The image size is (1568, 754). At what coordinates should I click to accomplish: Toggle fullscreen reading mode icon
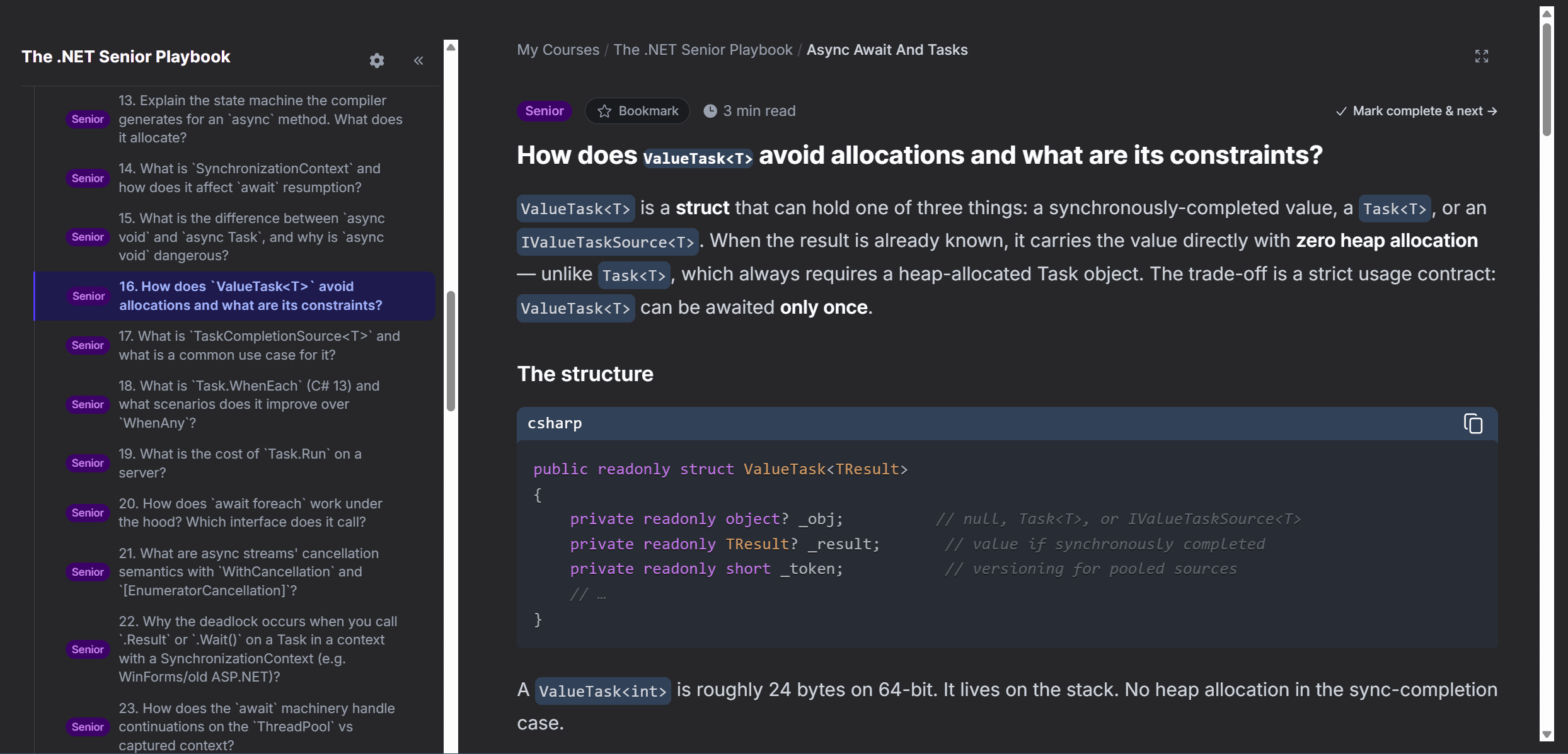(1482, 56)
